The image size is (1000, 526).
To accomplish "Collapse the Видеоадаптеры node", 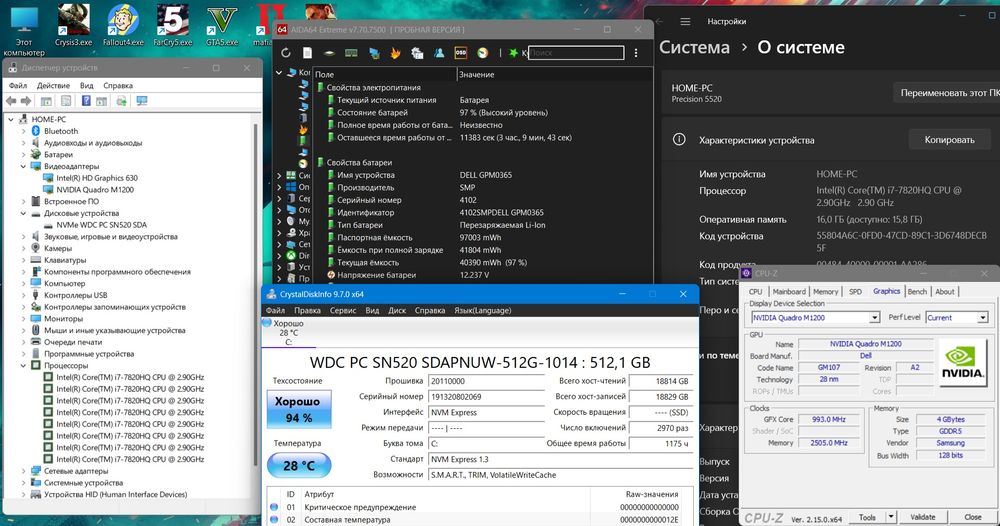I will 24,166.
